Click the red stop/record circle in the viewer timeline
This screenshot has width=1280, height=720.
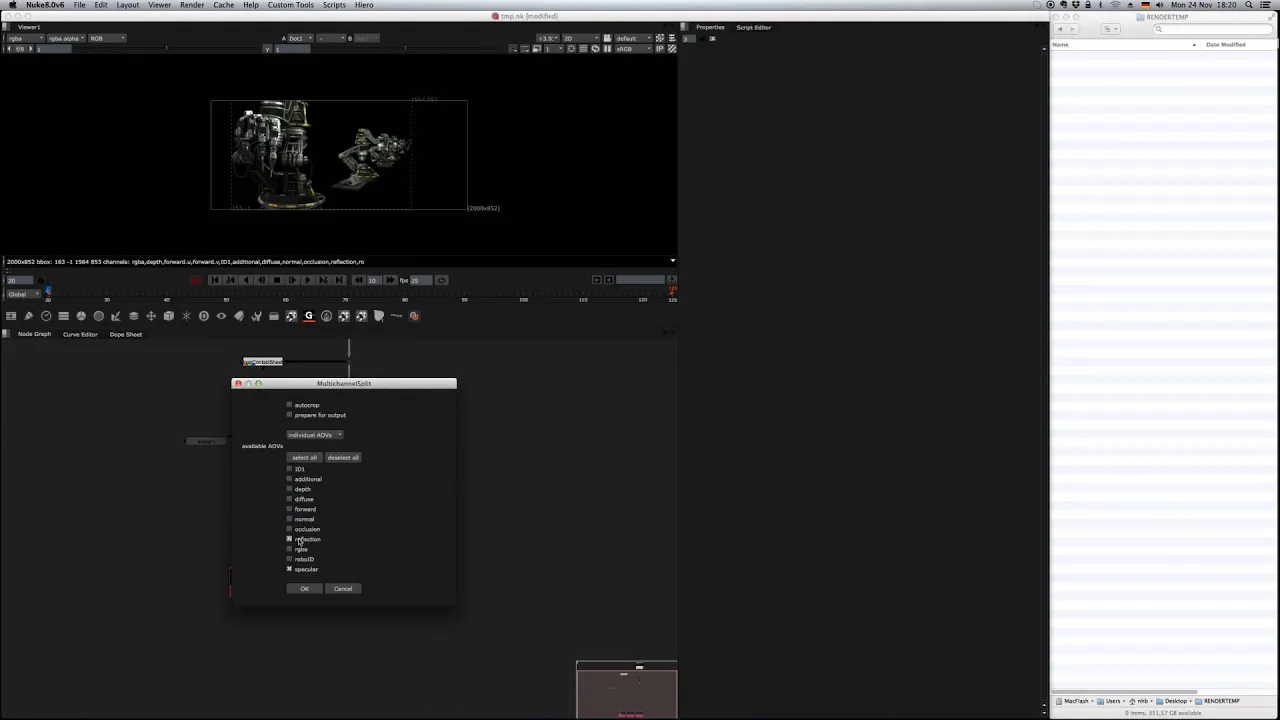pyautogui.click(x=196, y=280)
